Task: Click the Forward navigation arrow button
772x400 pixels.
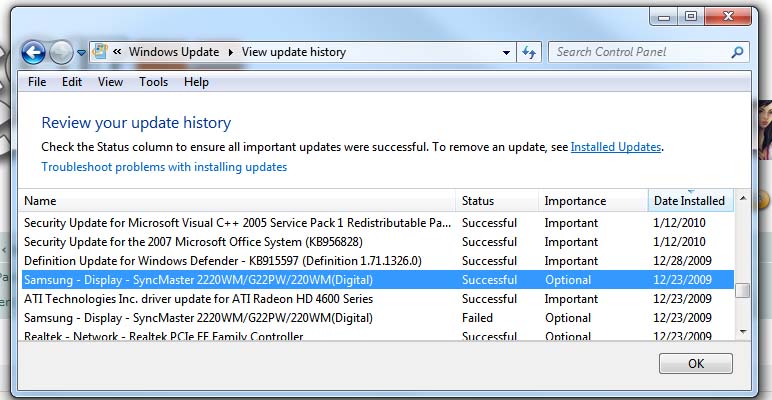Action: click(x=61, y=52)
